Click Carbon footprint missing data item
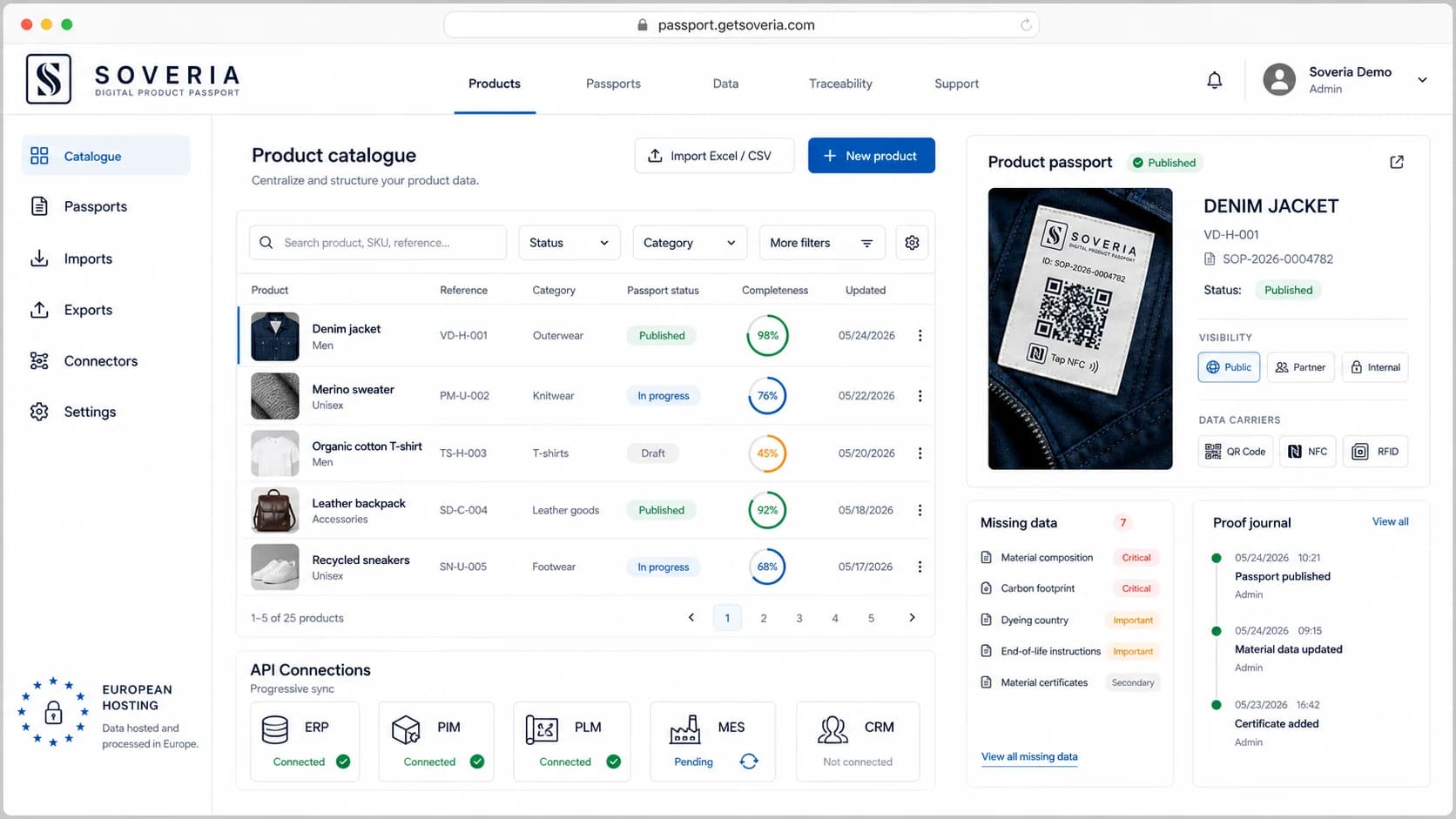Screen dimensions: 1456x819 click(x=1069, y=588)
